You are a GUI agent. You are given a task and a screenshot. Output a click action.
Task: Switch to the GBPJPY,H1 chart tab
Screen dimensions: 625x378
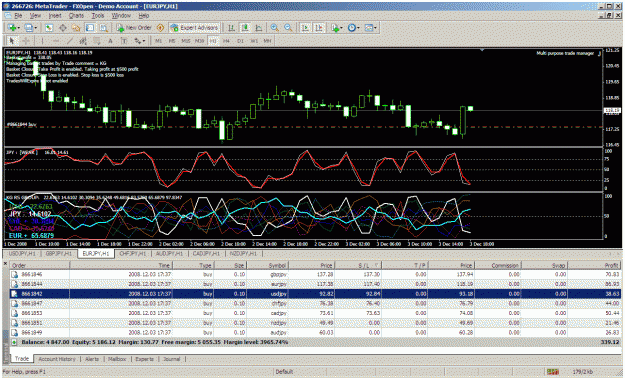[59, 254]
